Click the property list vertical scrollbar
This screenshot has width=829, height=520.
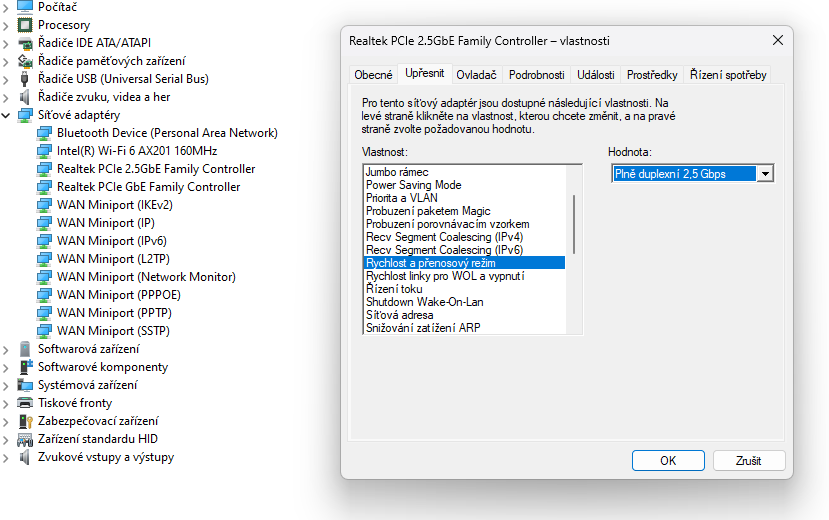pyautogui.click(x=574, y=225)
